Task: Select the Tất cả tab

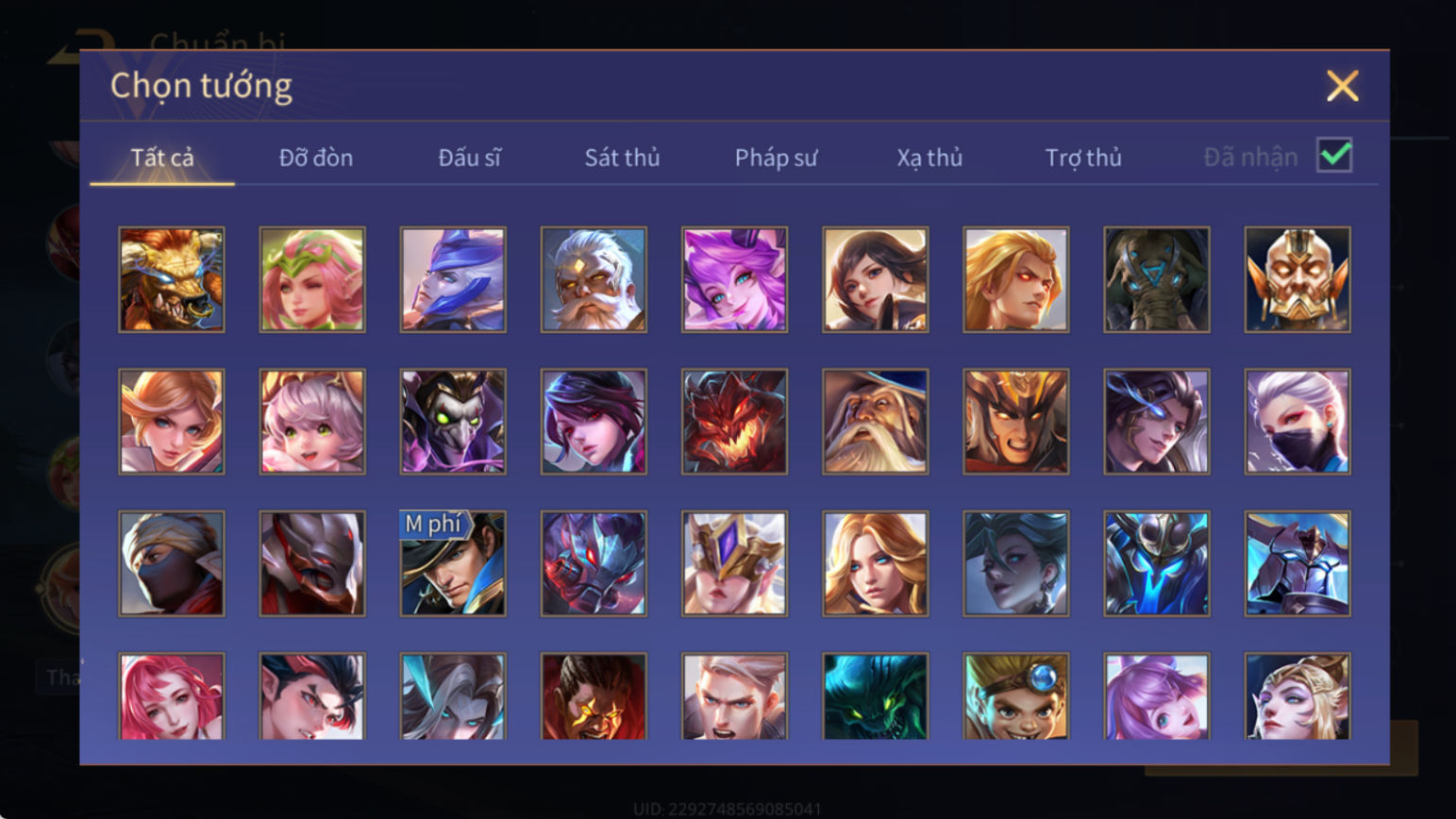Action: tap(162, 158)
